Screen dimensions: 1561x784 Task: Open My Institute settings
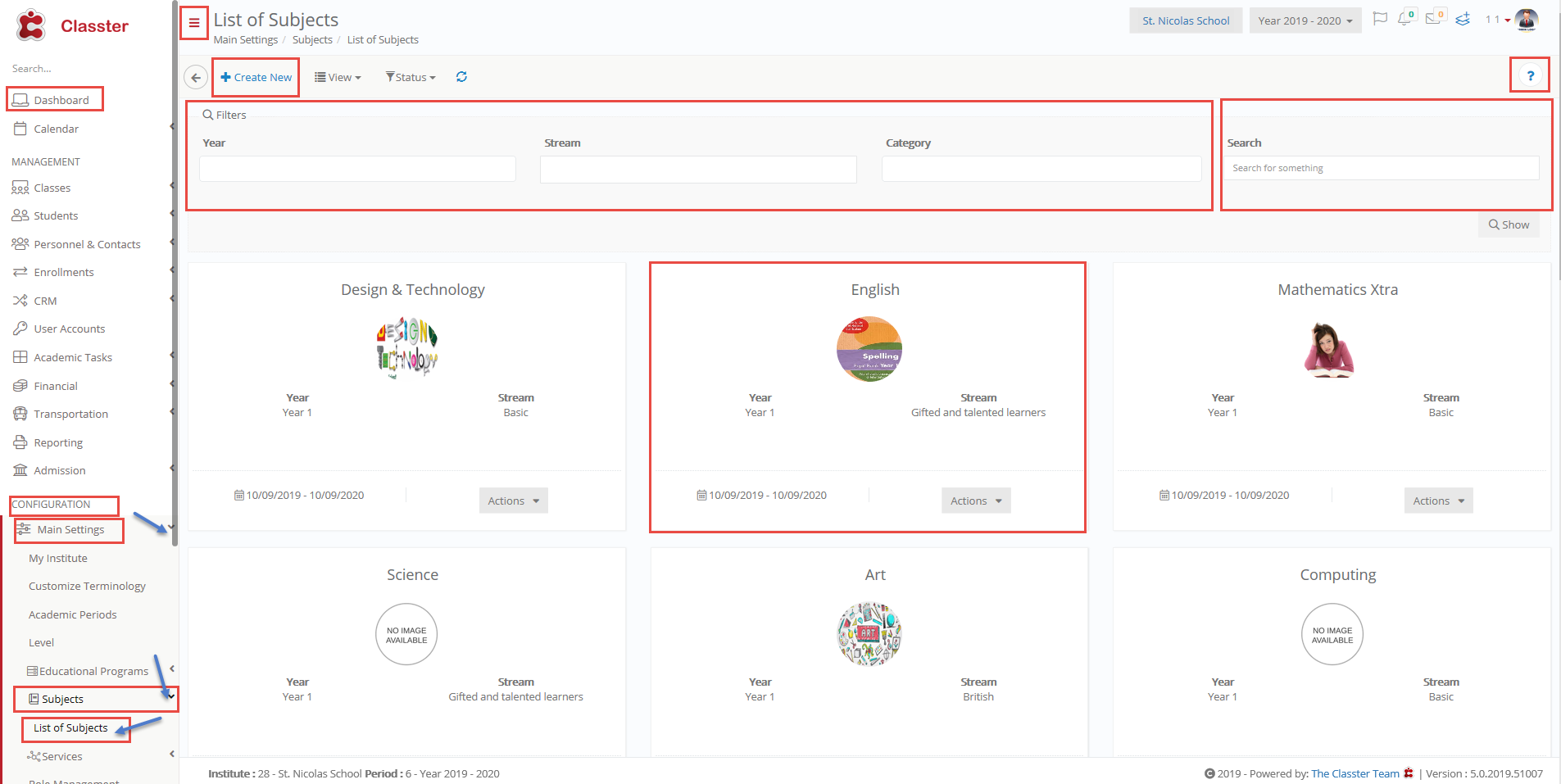(58, 558)
